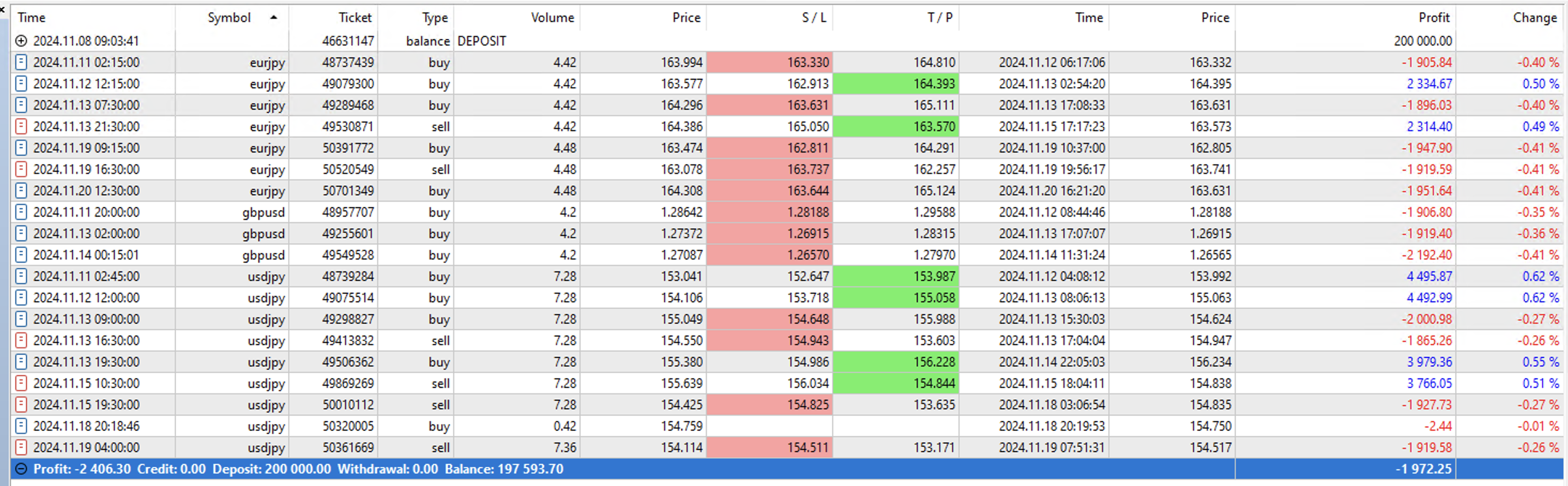This screenshot has height=486, width=1568.
Task: Sort by the Symbol column header
Action: 232,18
